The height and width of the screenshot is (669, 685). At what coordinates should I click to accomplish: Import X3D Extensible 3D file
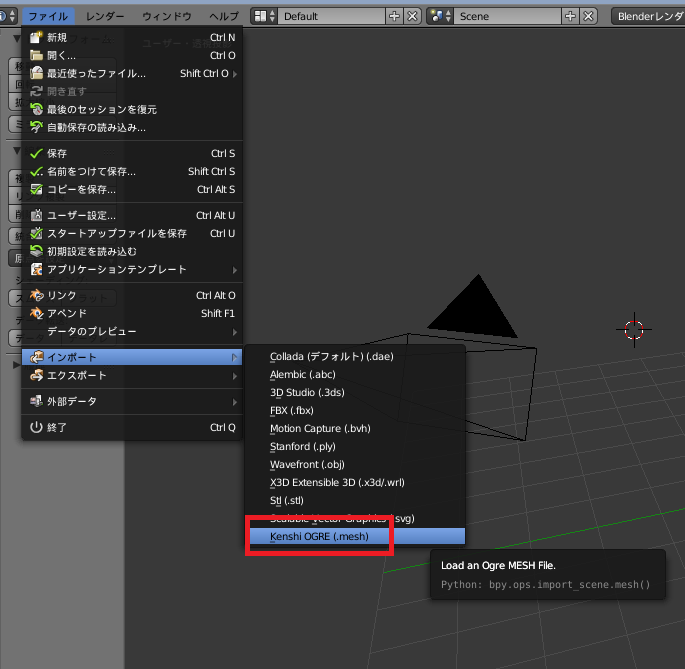[356, 482]
